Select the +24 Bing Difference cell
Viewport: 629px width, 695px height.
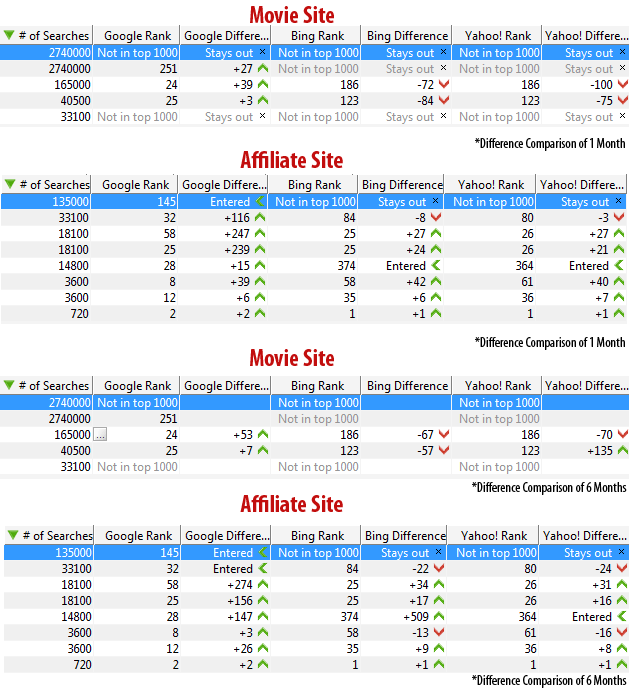[401, 249]
